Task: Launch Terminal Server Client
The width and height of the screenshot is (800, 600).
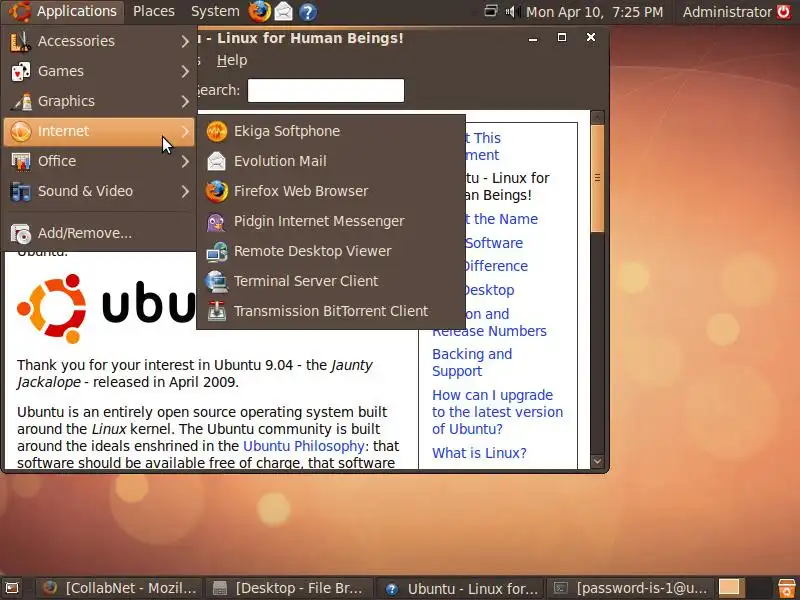Action: click(x=331, y=281)
